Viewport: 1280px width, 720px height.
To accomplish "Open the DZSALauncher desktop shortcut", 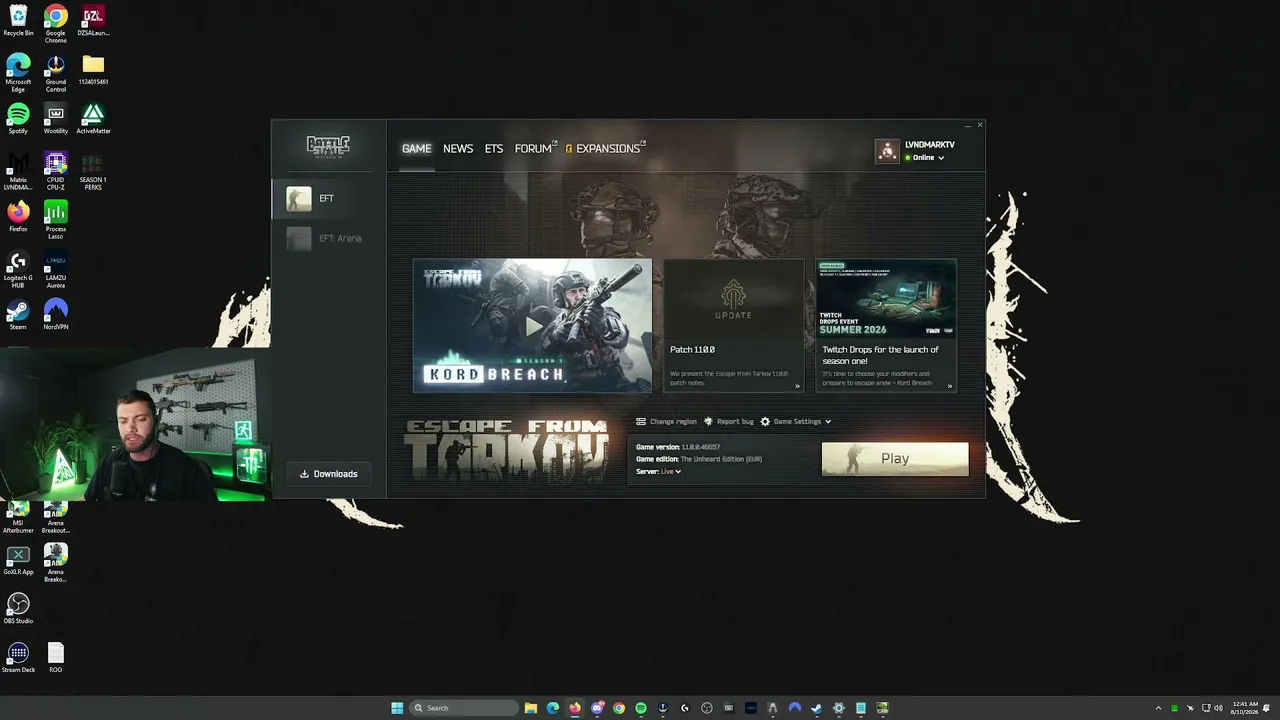I will pos(93,21).
